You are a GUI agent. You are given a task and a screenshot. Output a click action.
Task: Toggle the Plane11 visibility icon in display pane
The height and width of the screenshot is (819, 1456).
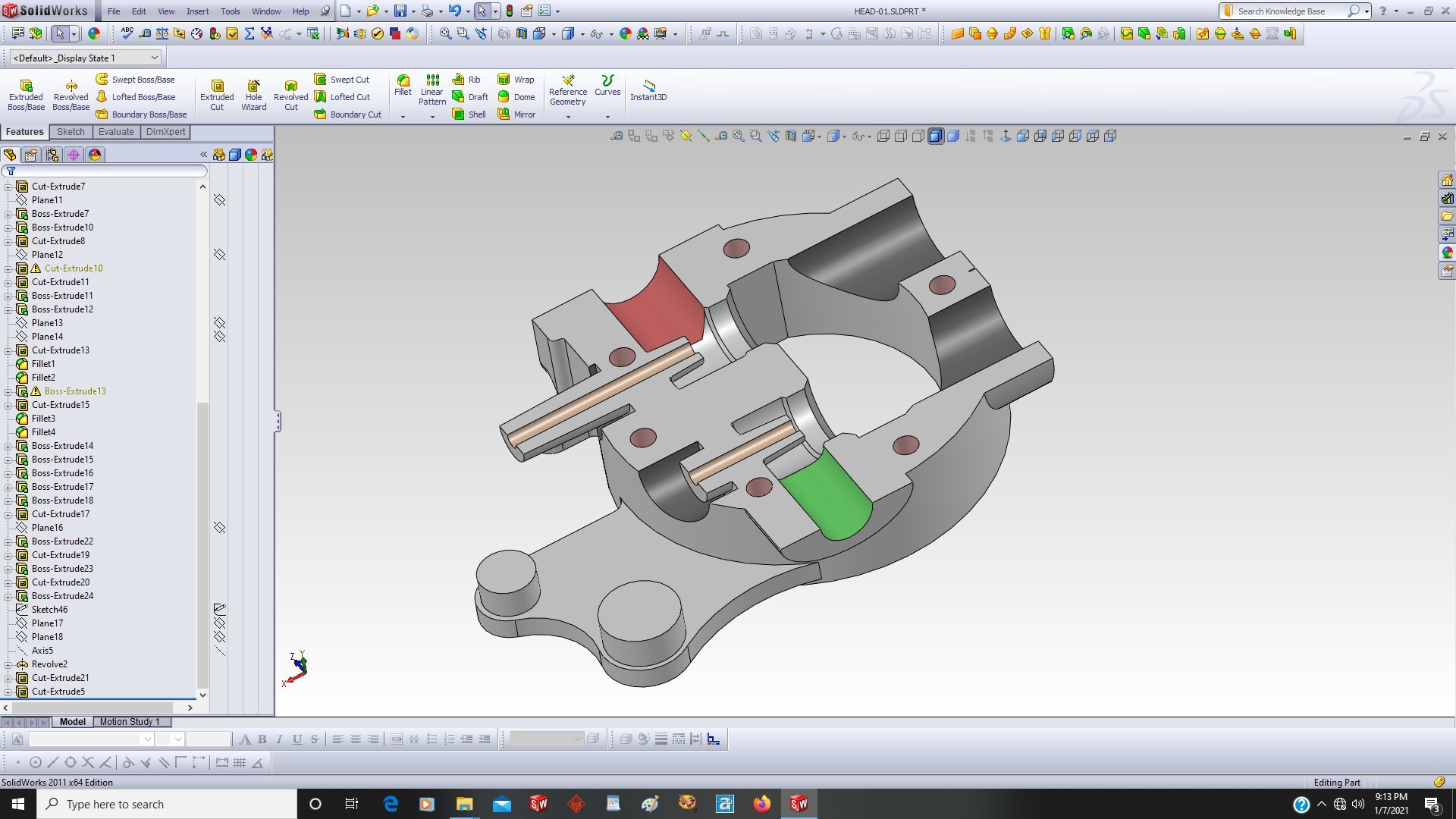point(219,200)
